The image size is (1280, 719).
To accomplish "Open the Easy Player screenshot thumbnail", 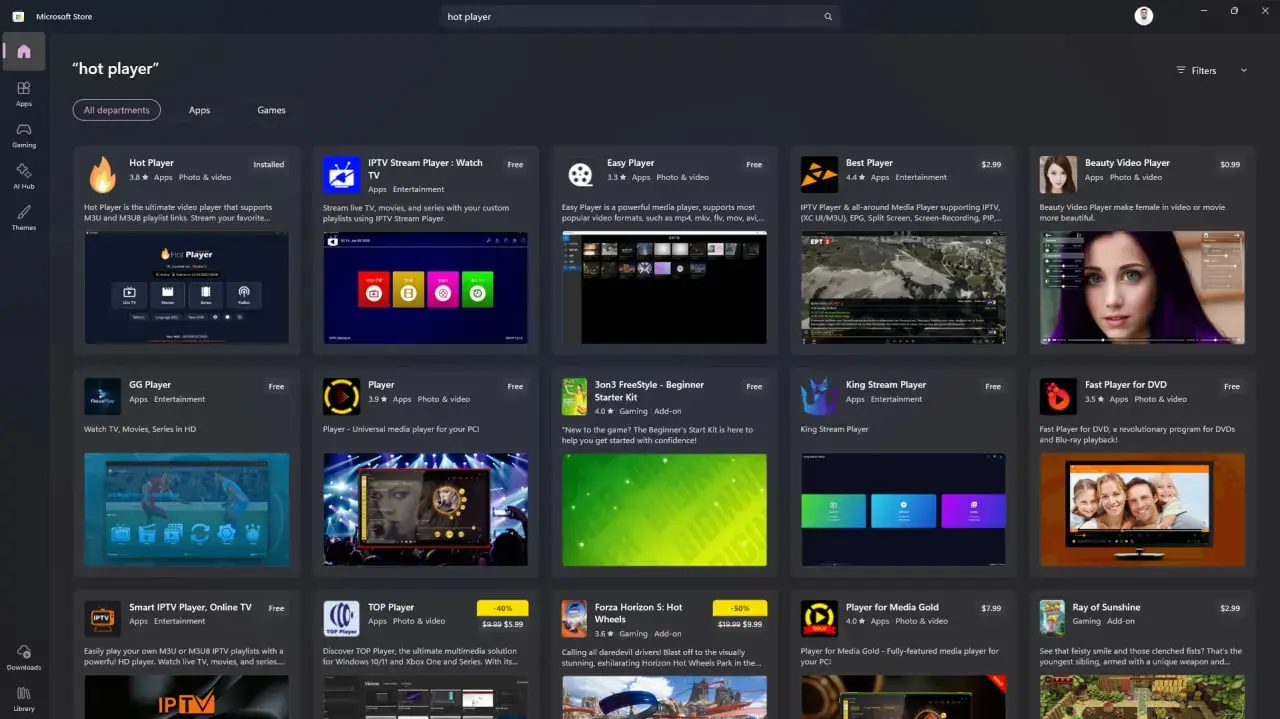I will 664,288.
